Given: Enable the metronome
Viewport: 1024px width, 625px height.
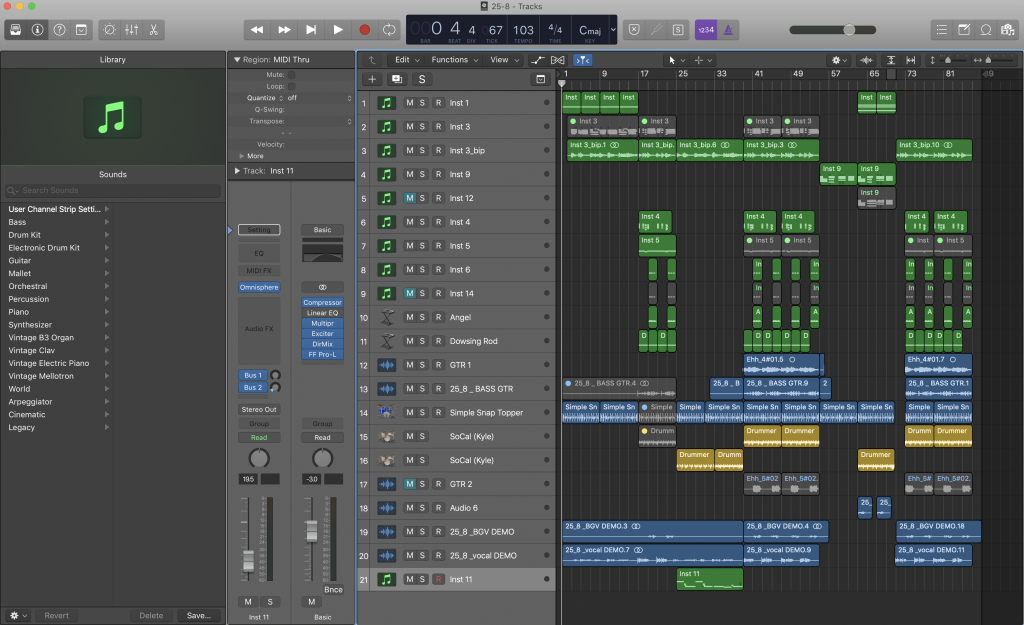Looking at the screenshot, I should click(x=729, y=30).
